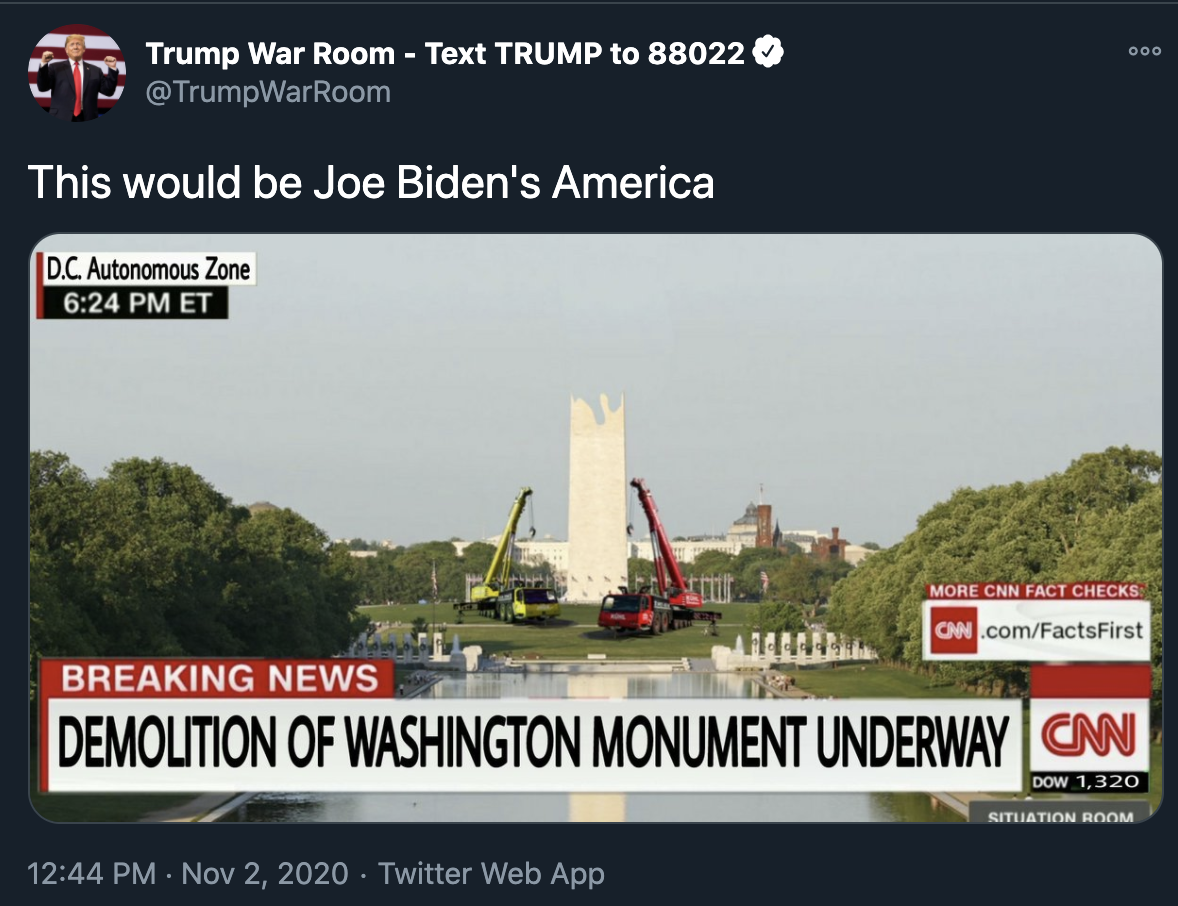The width and height of the screenshot is (1178, 906).
Task: Open the Twitter Web App source link
Action: coord(491,874)
